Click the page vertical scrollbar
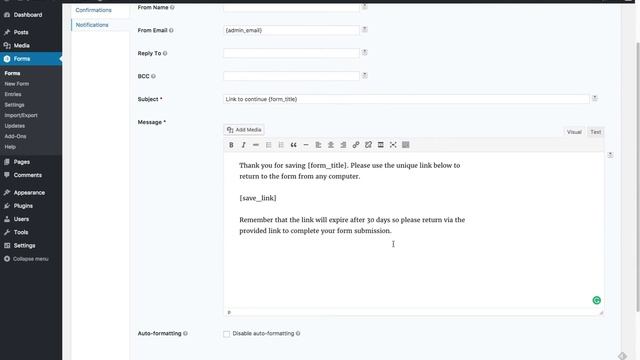 pyautogui.click(x=638, y=176)
